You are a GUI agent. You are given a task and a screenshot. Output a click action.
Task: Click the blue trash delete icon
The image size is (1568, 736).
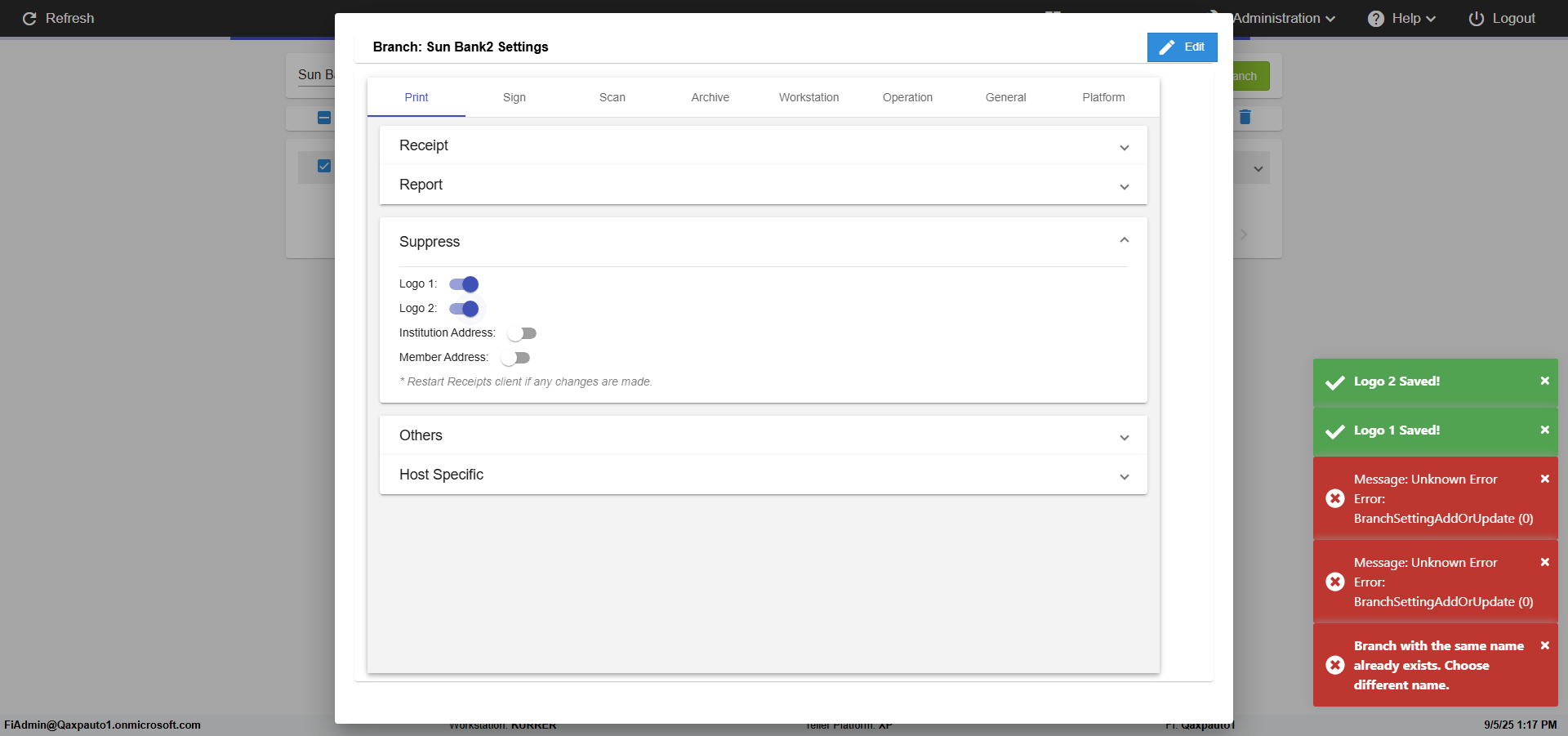coord(1245,118)
